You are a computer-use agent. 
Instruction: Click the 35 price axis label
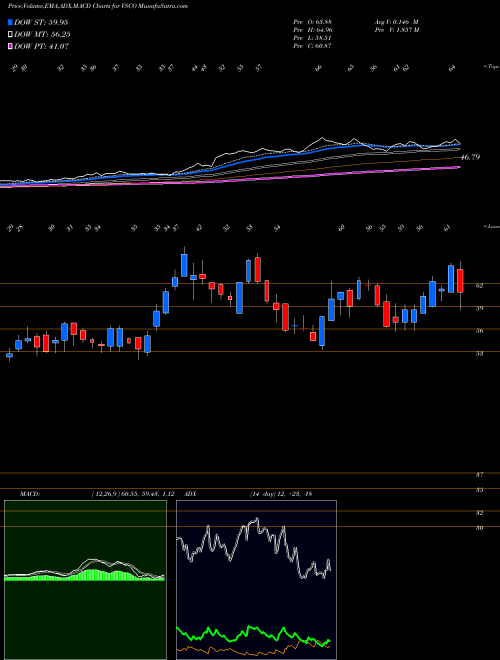point(479,490)
